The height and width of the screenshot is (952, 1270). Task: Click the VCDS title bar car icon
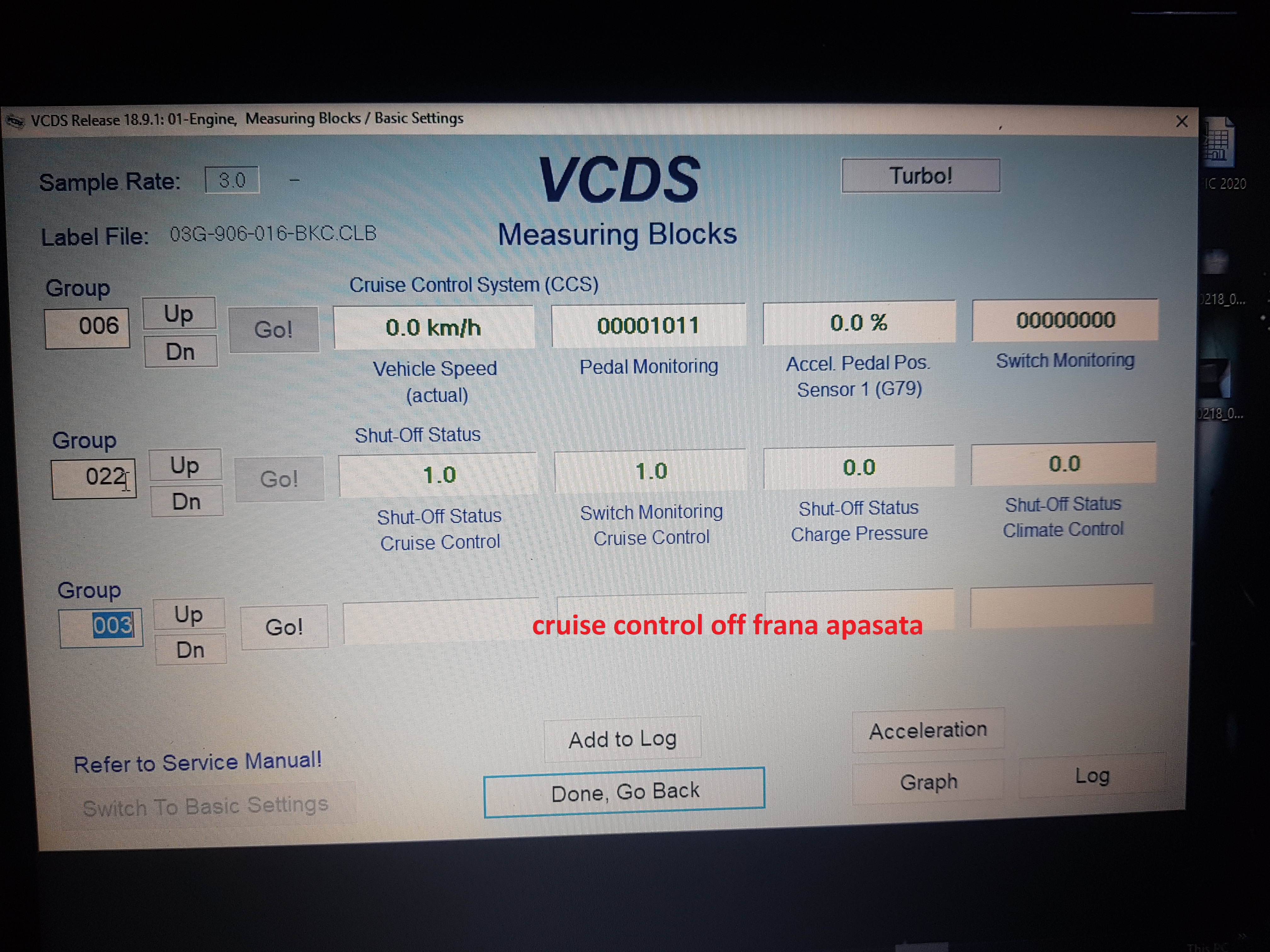[15, 121]
